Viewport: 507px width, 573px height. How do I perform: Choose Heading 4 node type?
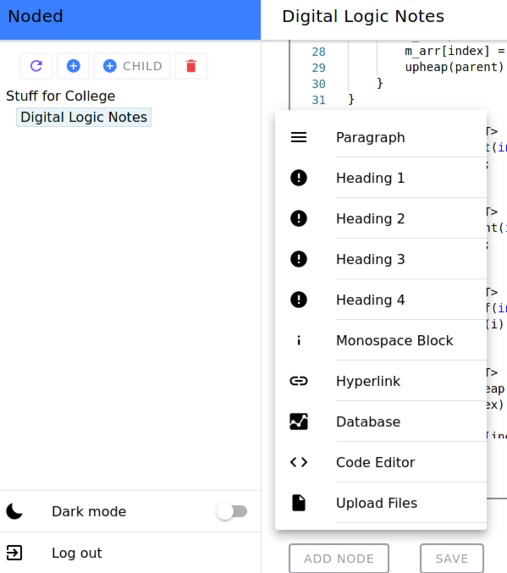(381, 300)
